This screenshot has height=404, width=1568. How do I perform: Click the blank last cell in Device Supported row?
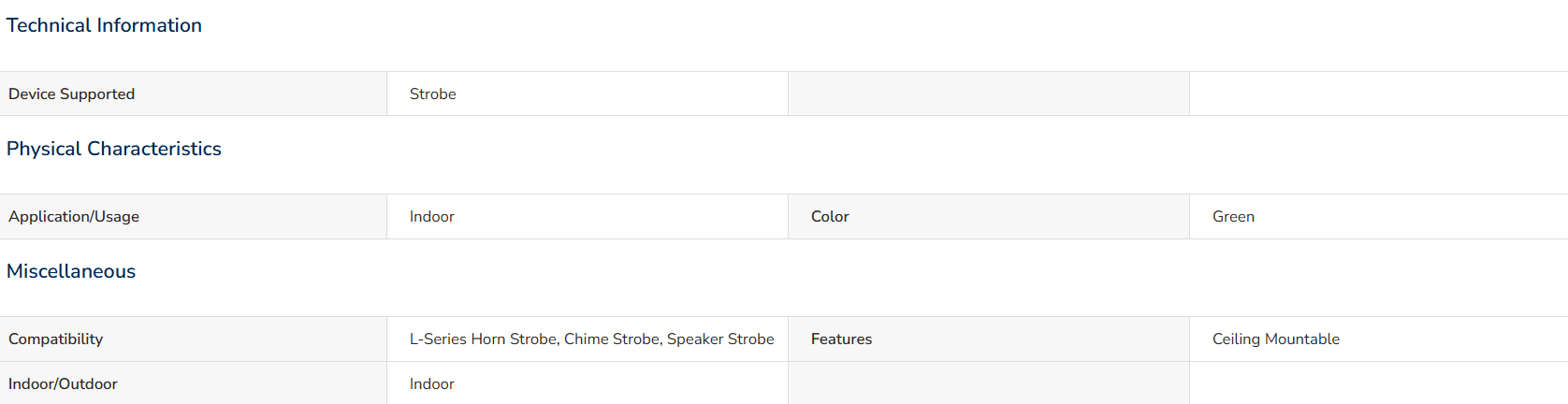click(x=1379, y=94)
